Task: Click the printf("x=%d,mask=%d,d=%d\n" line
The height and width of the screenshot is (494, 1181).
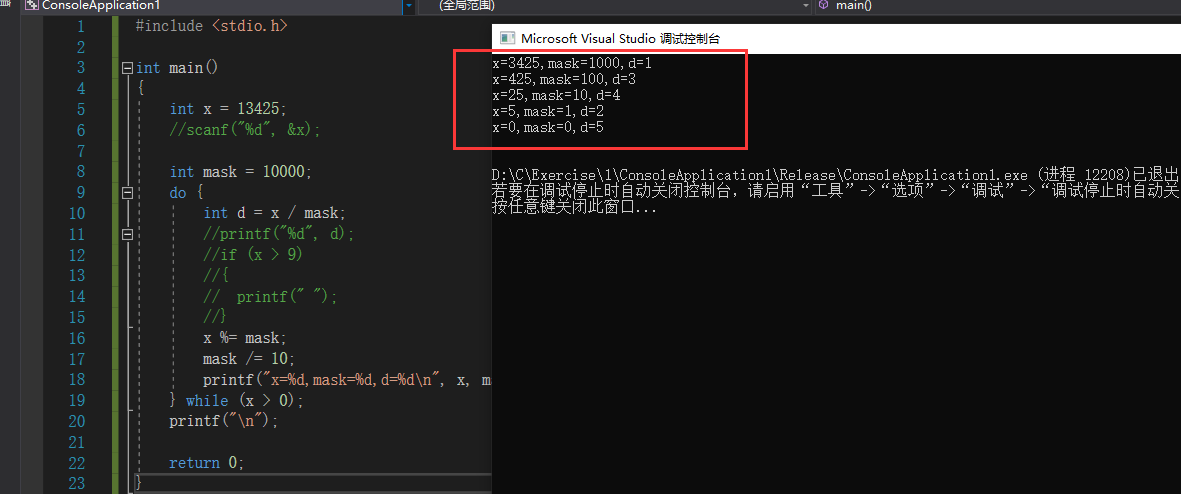Action: click(x=346, y=380)
